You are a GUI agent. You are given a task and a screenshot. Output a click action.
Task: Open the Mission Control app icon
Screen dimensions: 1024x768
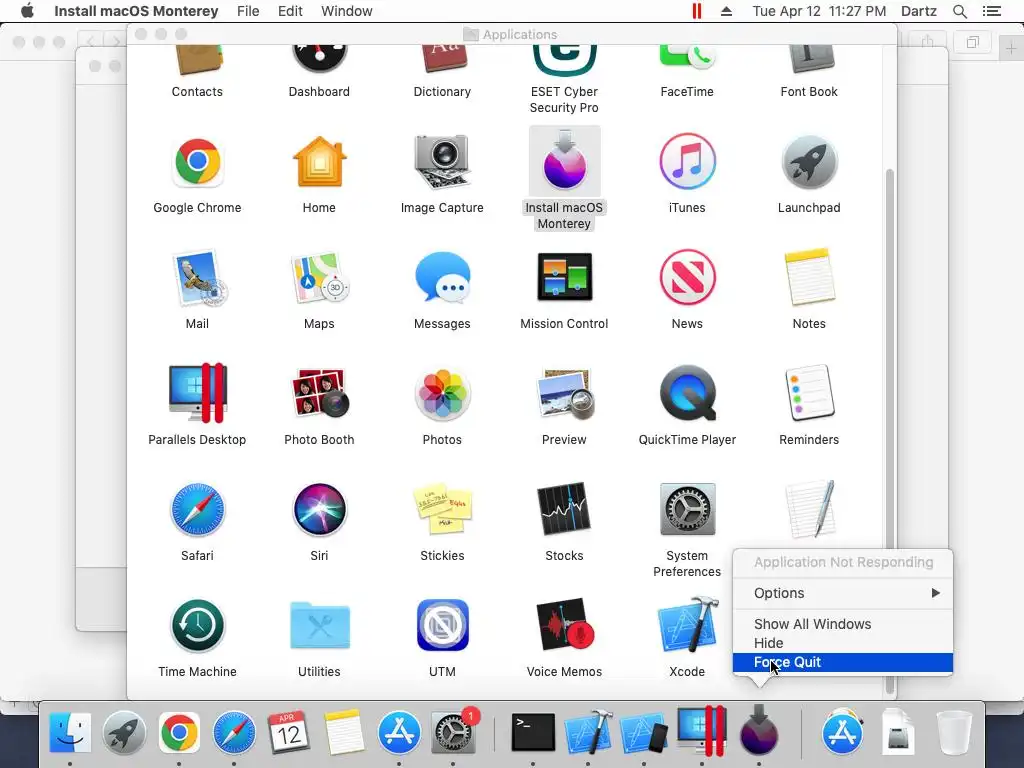(564, 278)
